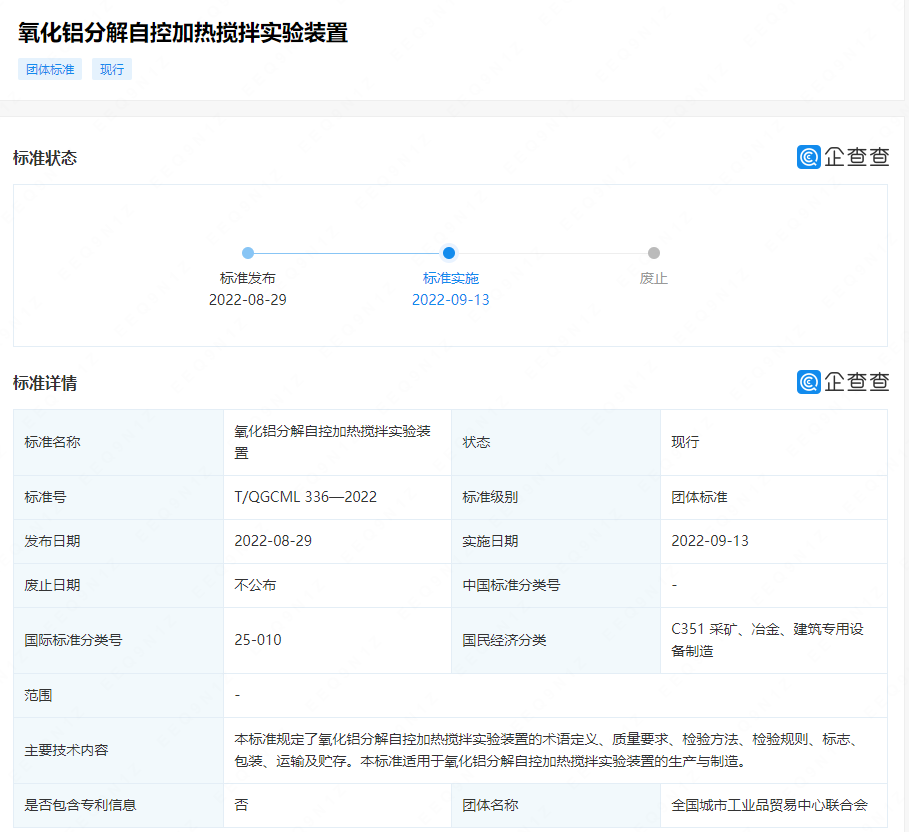Click the international classification number 25-010
909x832 pixels.
[258, 640]
